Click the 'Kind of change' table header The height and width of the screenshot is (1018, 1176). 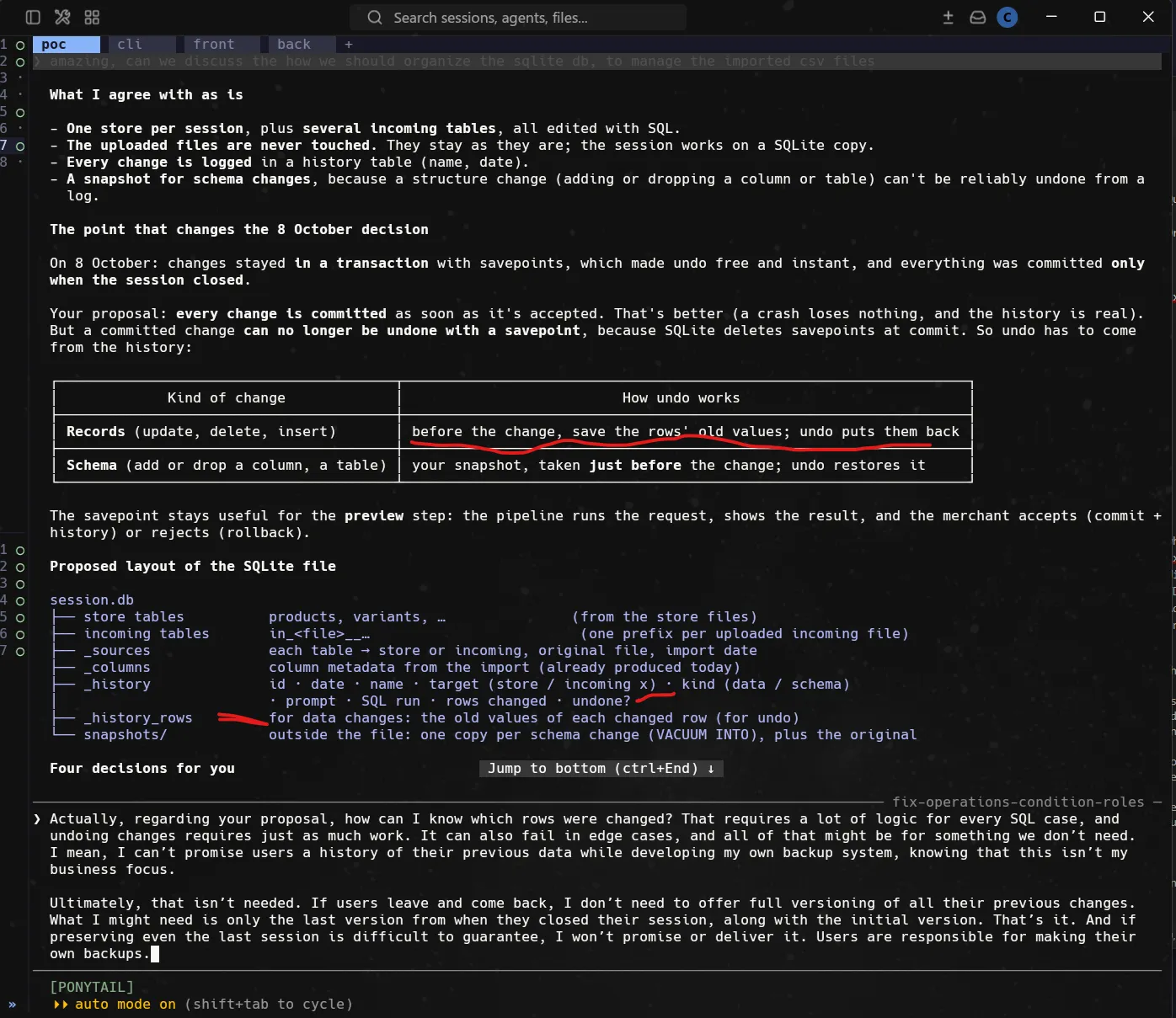click(227, 397)
